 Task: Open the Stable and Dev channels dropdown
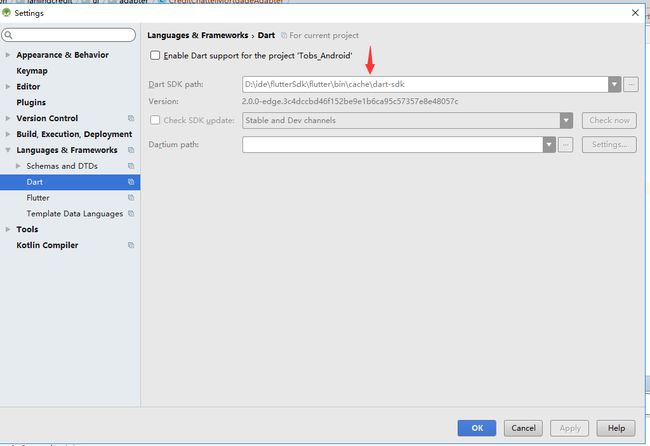pos(566,121)
